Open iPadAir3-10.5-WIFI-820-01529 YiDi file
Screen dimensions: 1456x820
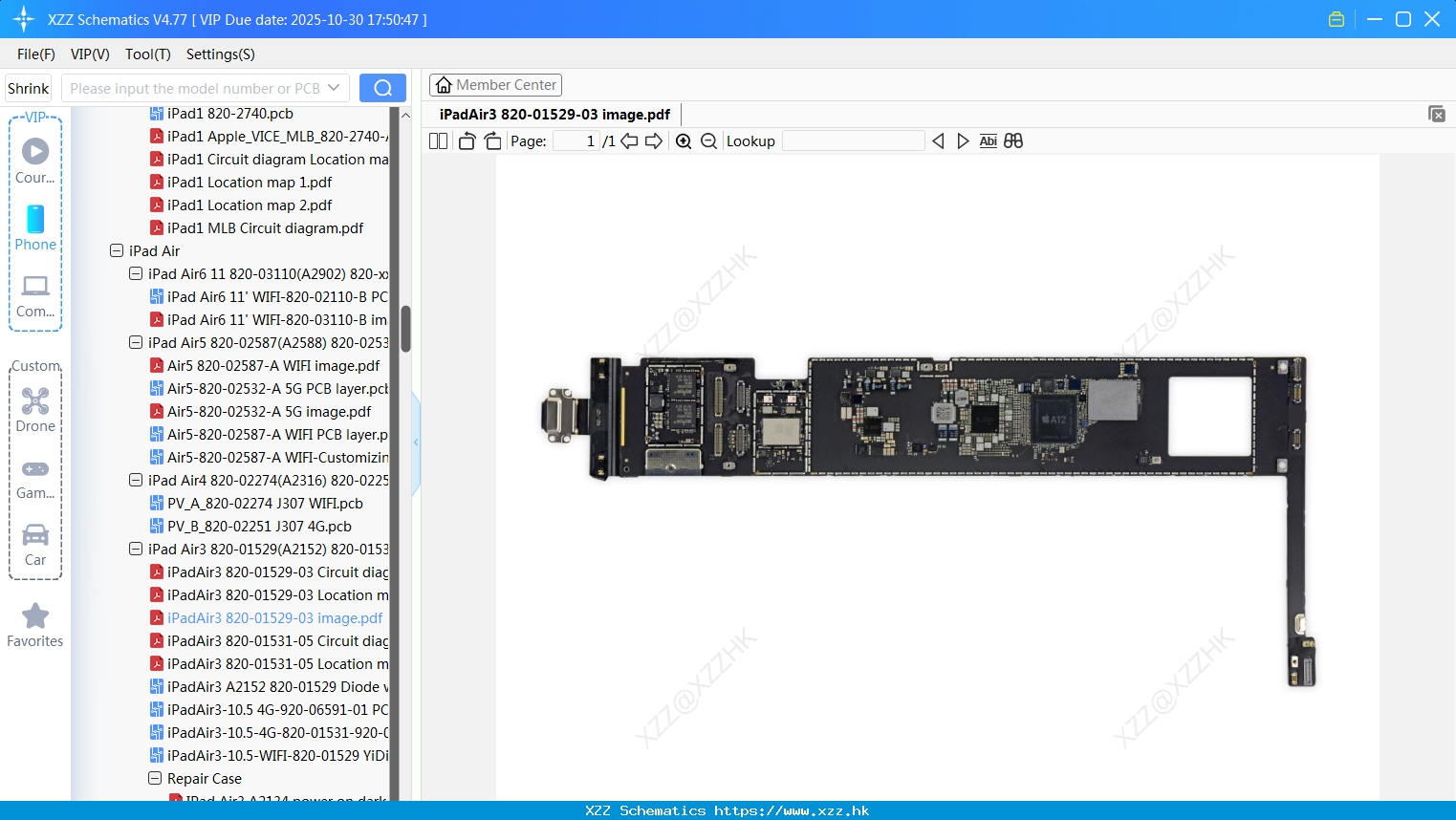coord(277,756)
